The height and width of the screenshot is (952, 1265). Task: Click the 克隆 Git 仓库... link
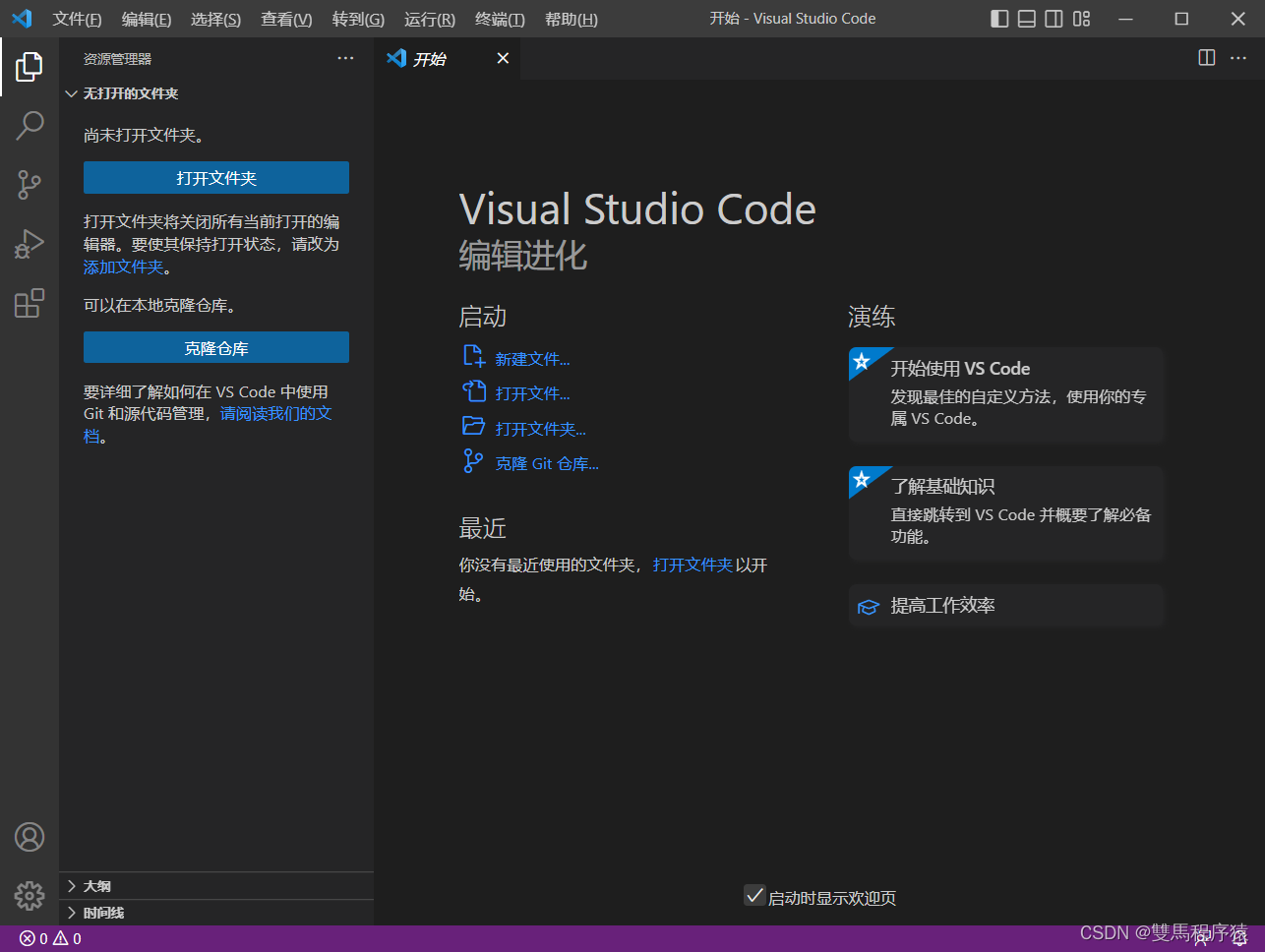pyautogui.click(x=546, y=463)
